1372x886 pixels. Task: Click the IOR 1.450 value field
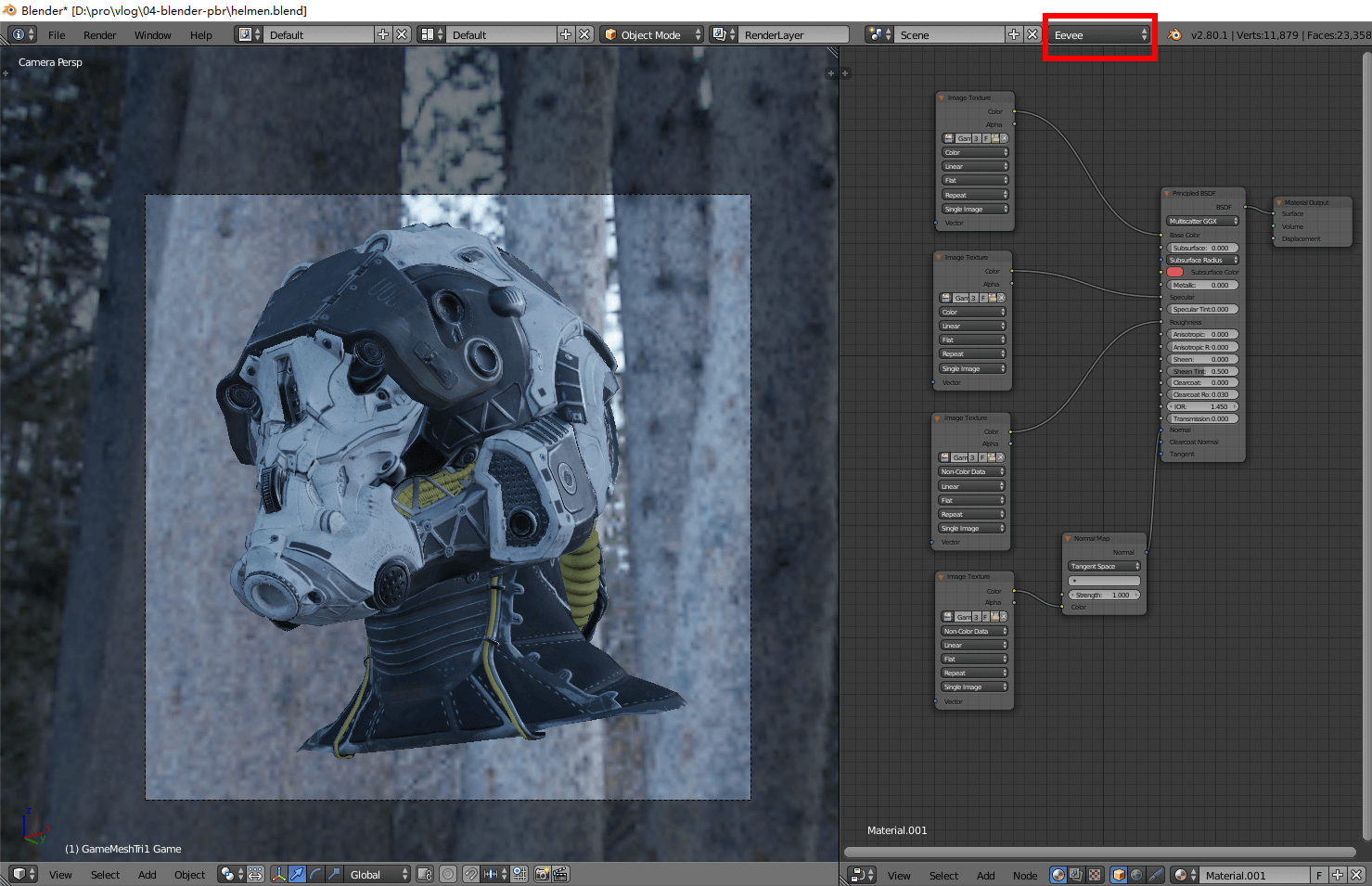pos(1202,406)
